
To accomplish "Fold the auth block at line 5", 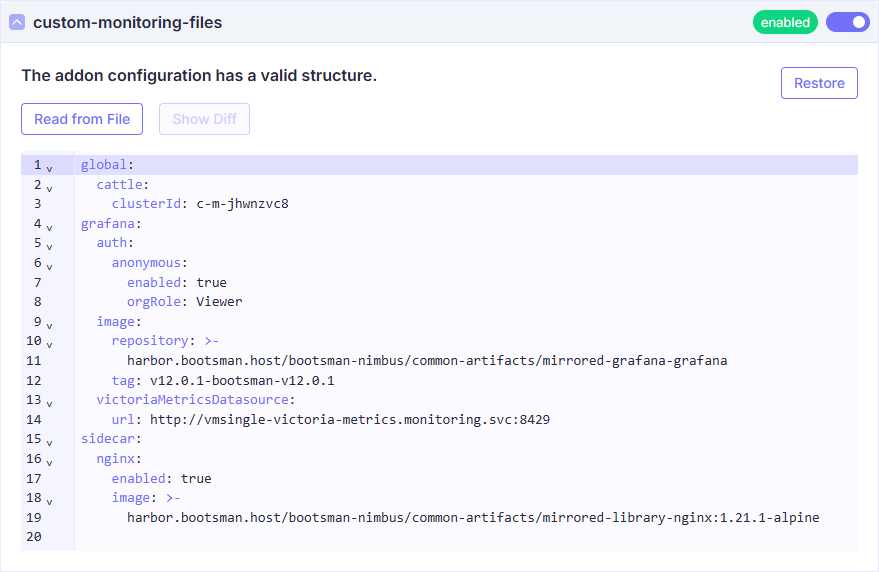I will [x=49, y=245].
